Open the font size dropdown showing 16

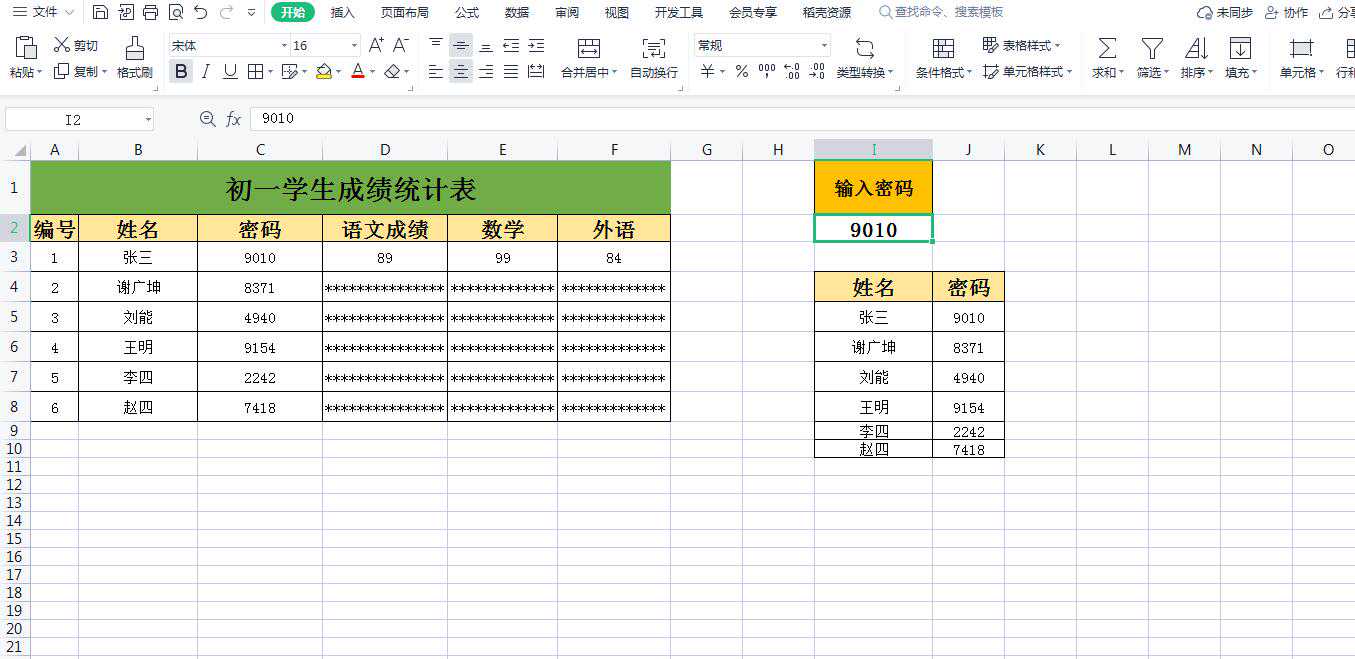[354, 46]
